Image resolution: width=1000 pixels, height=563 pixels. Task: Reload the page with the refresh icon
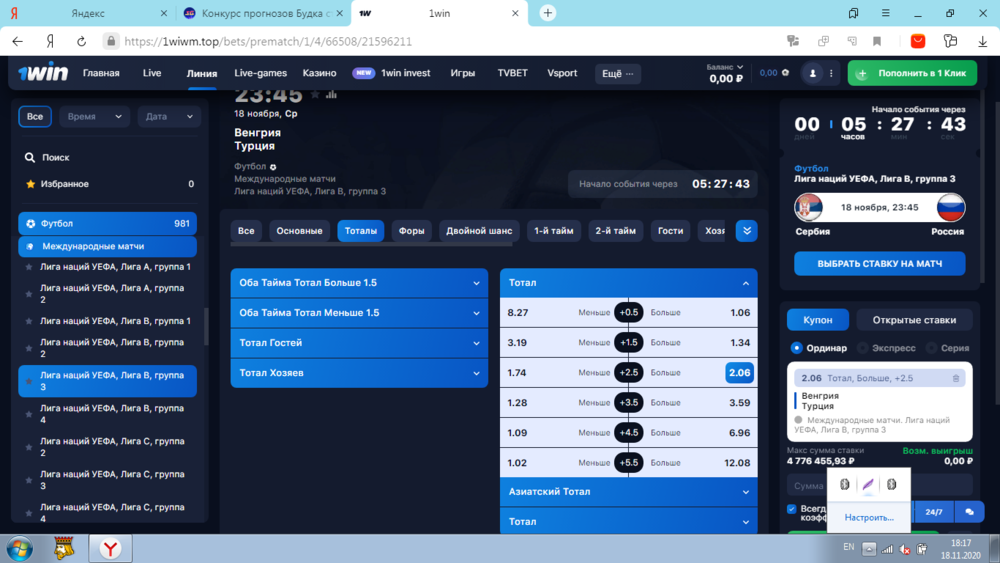pos(81,41)
